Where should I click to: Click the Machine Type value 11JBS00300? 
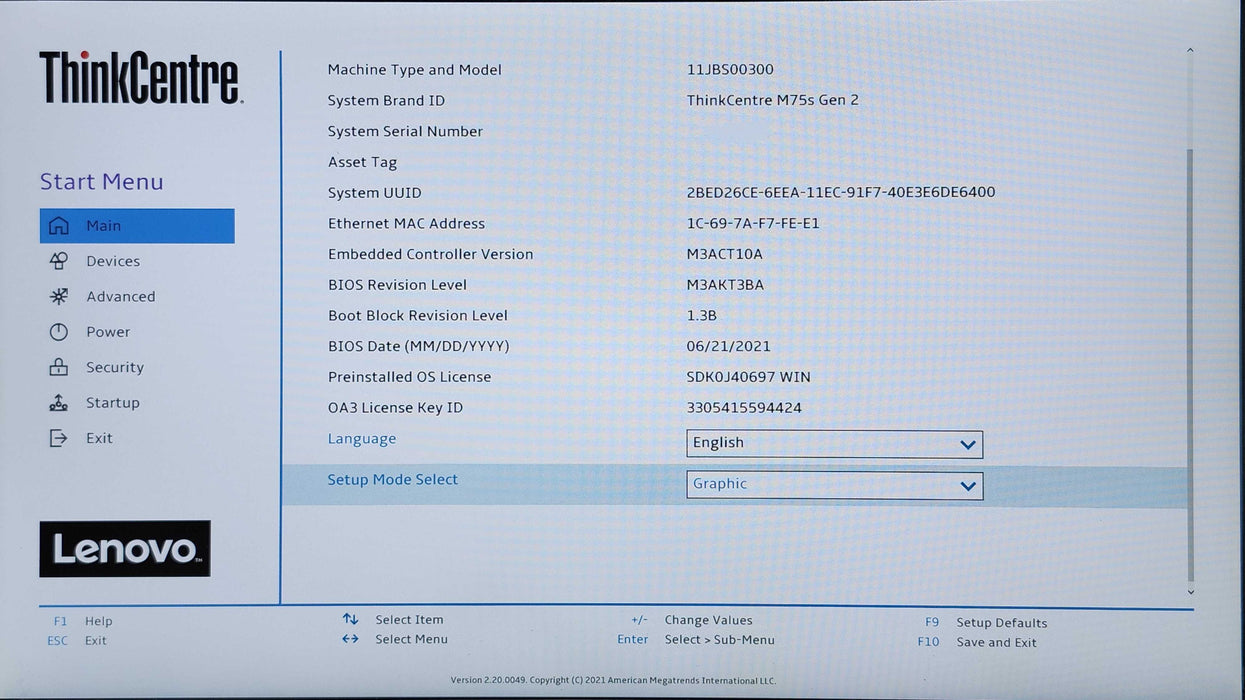(x=730, y=70)
